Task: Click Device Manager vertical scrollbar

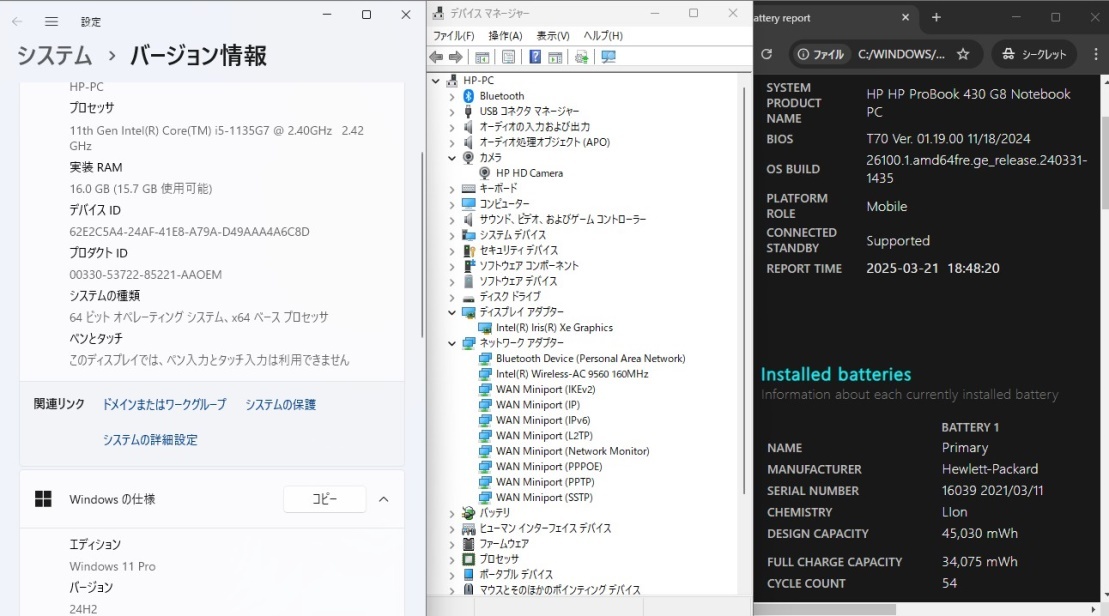Action: point(744,290)
